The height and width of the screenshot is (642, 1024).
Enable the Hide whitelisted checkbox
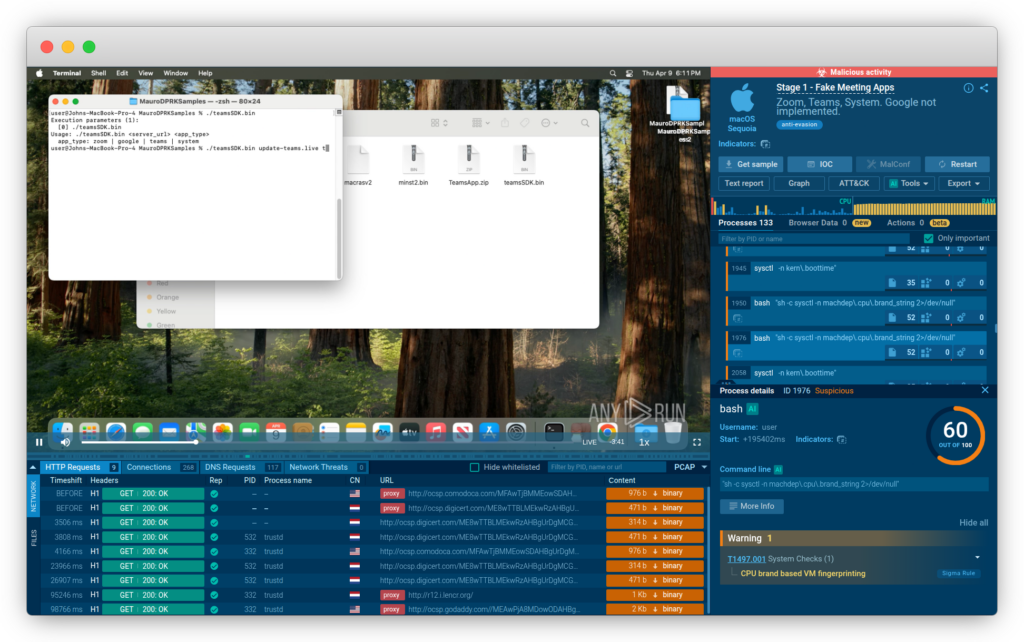[475, 467]
